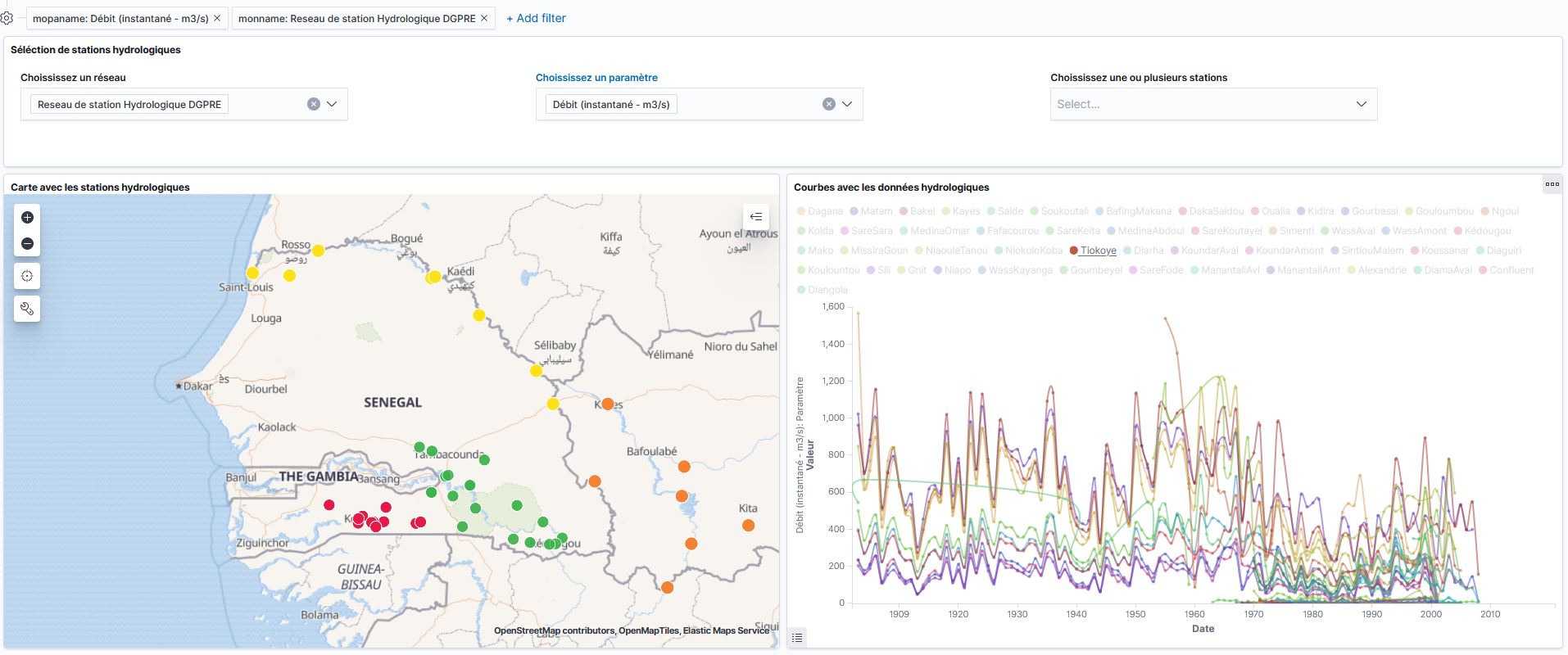Open panel options for the Courbes chart
Viewport: 1568px width, 655px height.
(x=1552, y=184)
